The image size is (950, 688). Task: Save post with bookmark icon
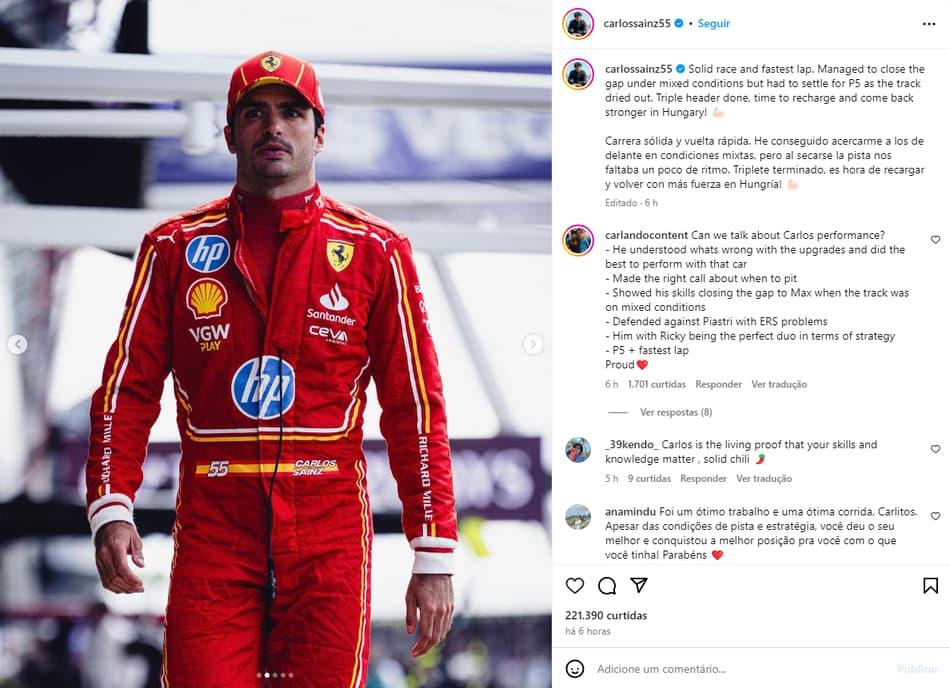pyautogui.click(x=931, y=586)
